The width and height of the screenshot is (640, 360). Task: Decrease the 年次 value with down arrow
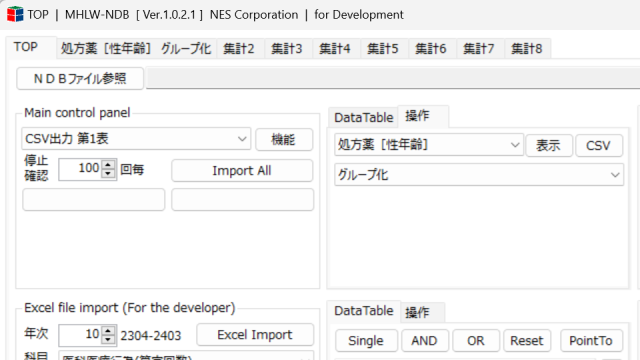[108, 339]
